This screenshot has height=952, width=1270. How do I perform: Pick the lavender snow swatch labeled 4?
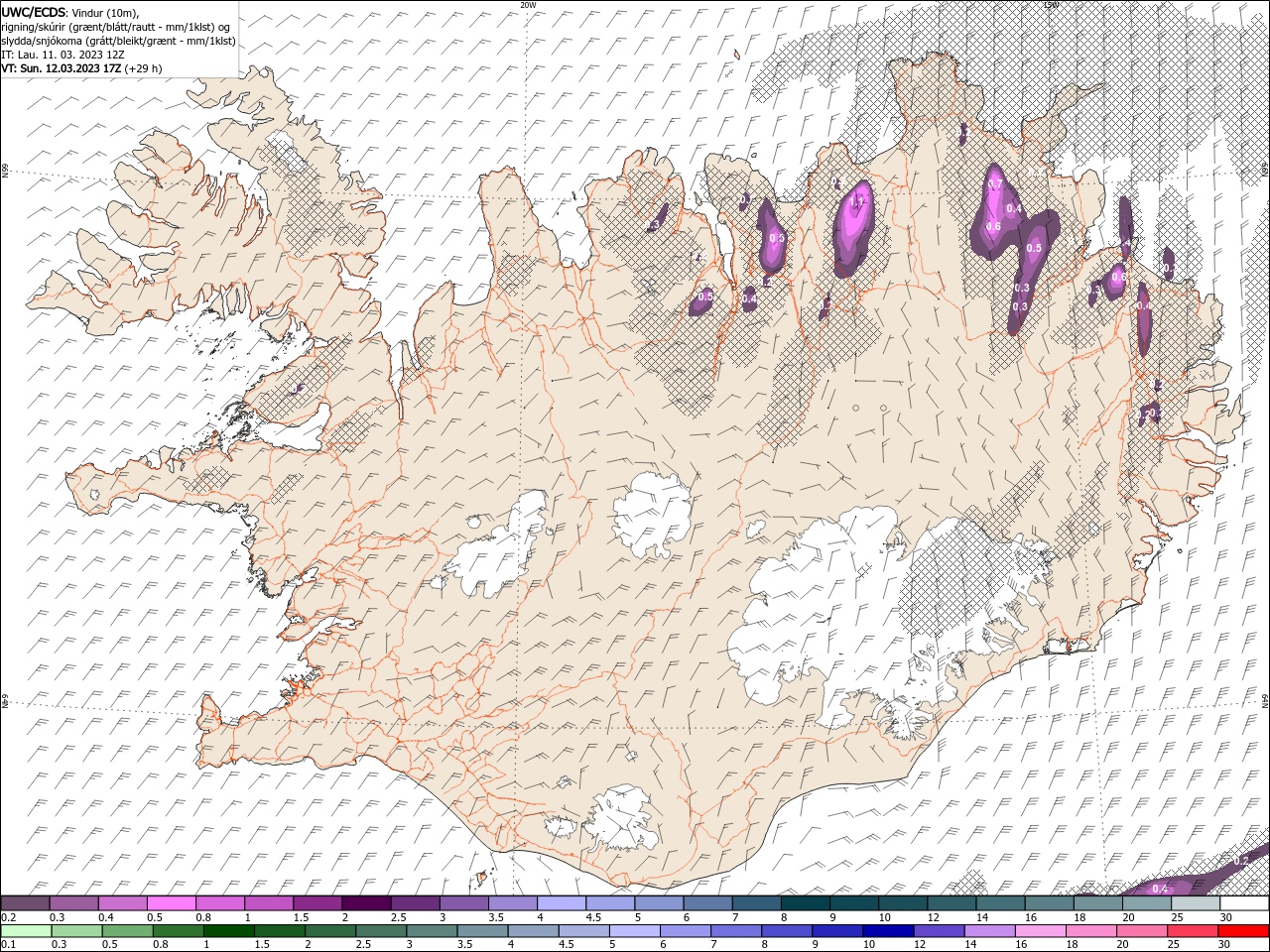pos(561,903)
